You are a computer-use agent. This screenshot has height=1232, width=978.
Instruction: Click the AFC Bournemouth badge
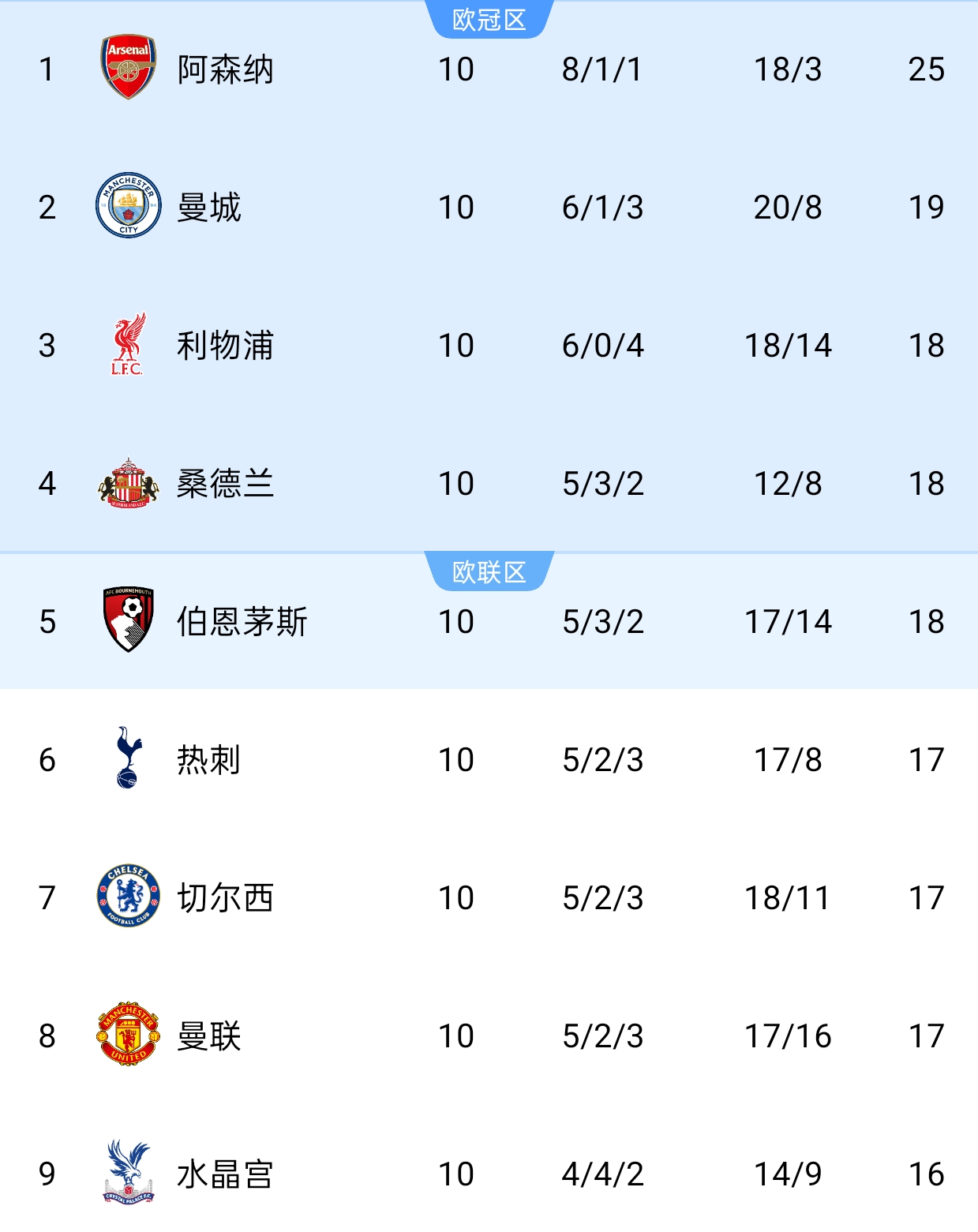click(129, 620)
